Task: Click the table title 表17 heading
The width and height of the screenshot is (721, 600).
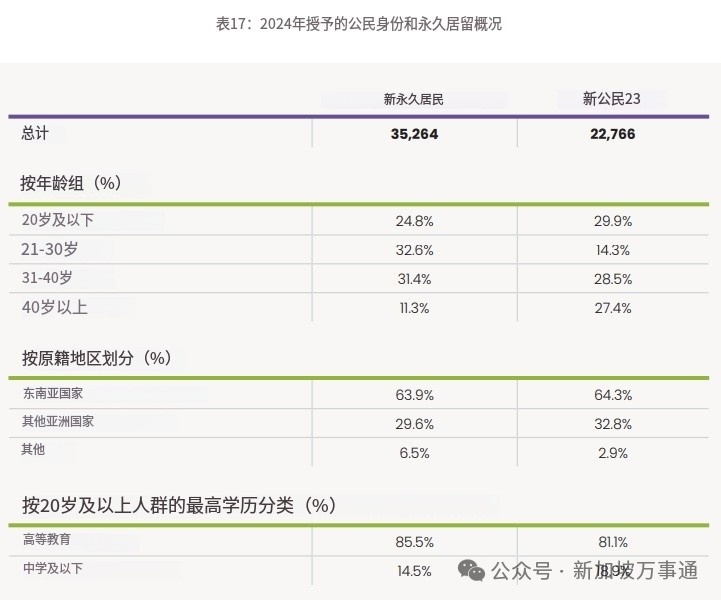Action: pos(359,24)
